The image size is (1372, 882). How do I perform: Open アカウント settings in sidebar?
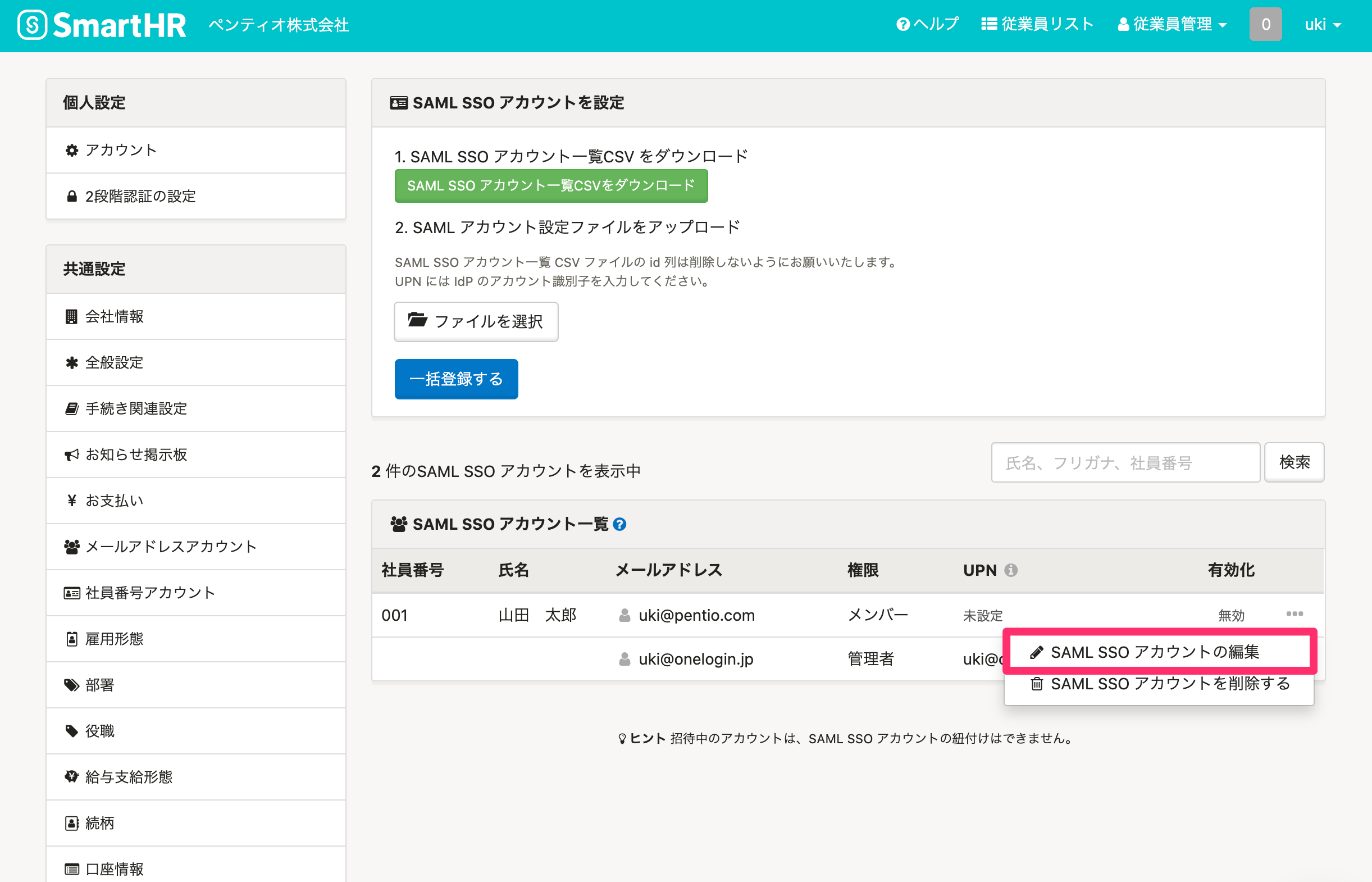[196, 150]
